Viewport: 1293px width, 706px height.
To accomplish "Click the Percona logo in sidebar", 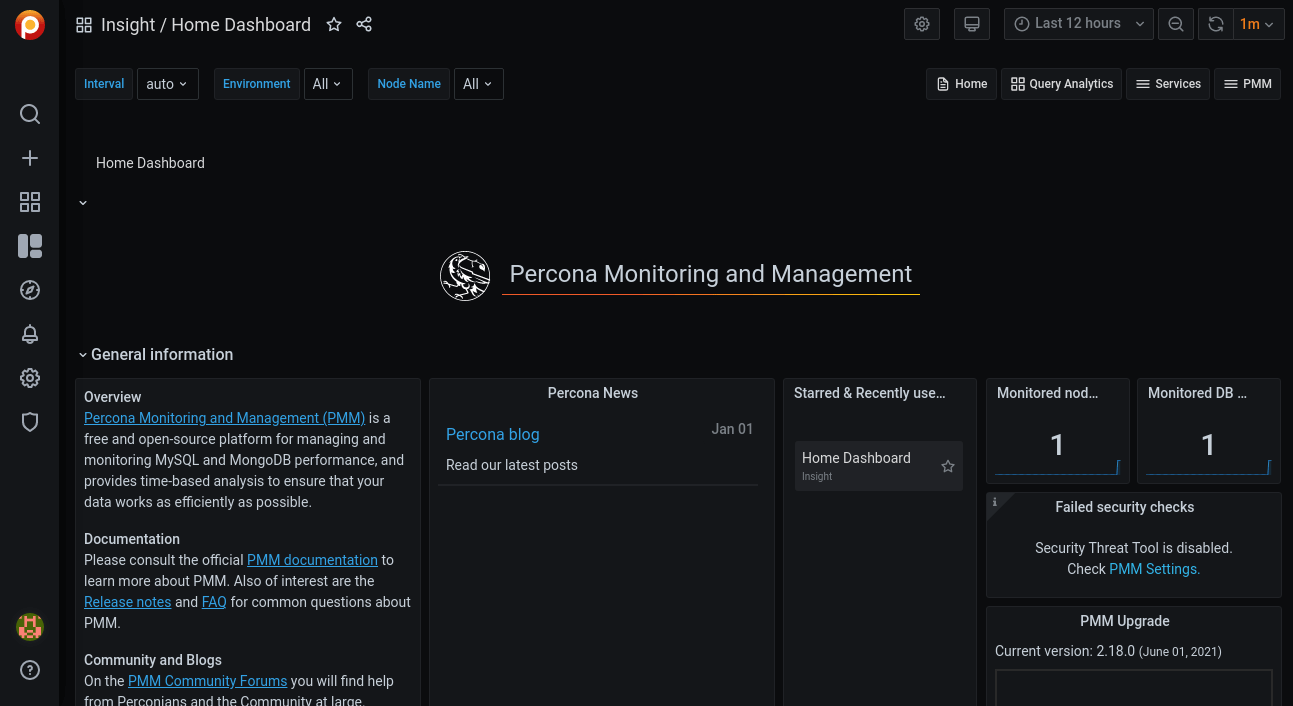I will coord(30,25).
